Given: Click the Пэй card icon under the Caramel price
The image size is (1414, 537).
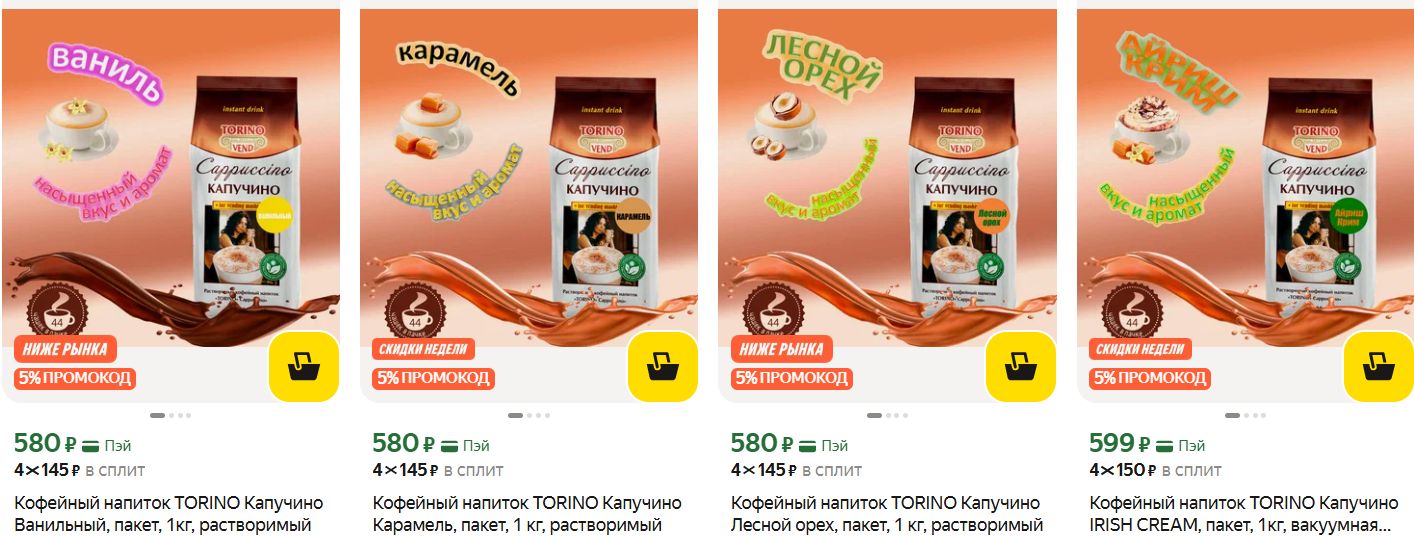Looking at the screenshot, I should [x=449, y=445].
